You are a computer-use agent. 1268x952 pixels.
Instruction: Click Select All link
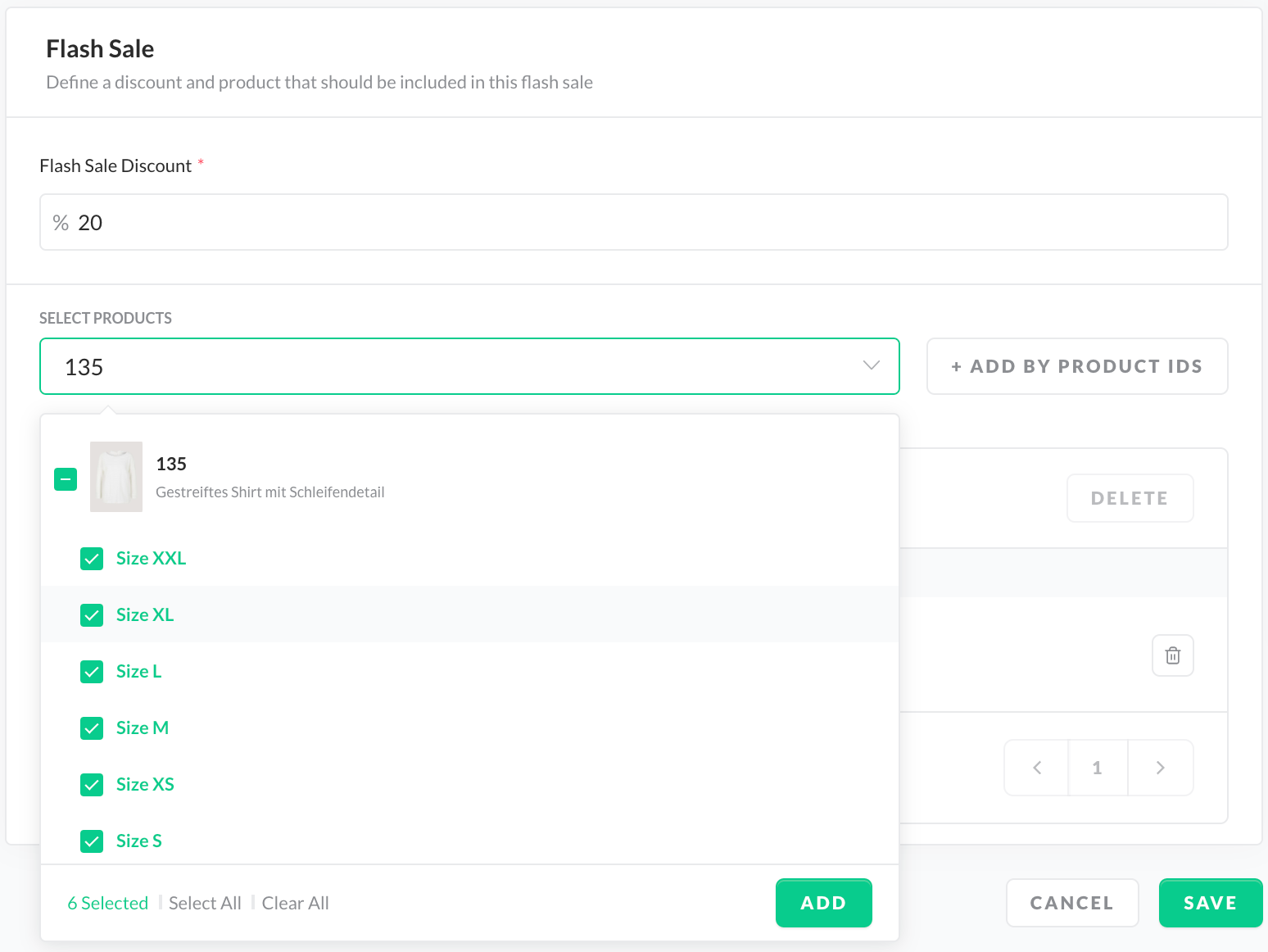pos(205,903)
